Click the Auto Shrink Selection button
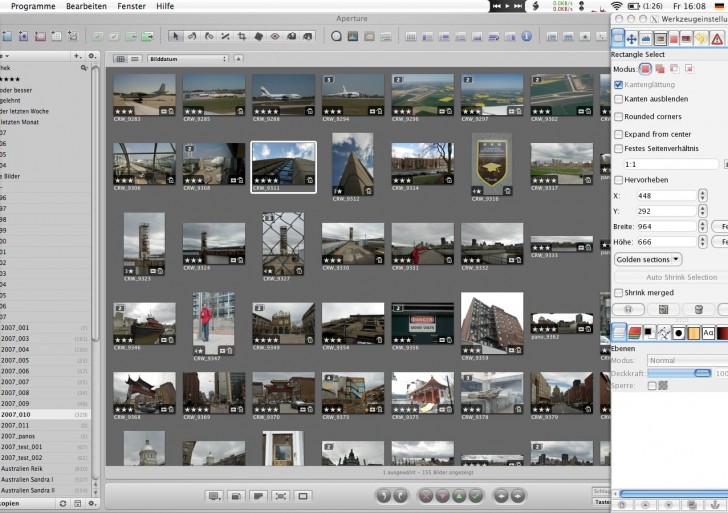 point(680,277)
